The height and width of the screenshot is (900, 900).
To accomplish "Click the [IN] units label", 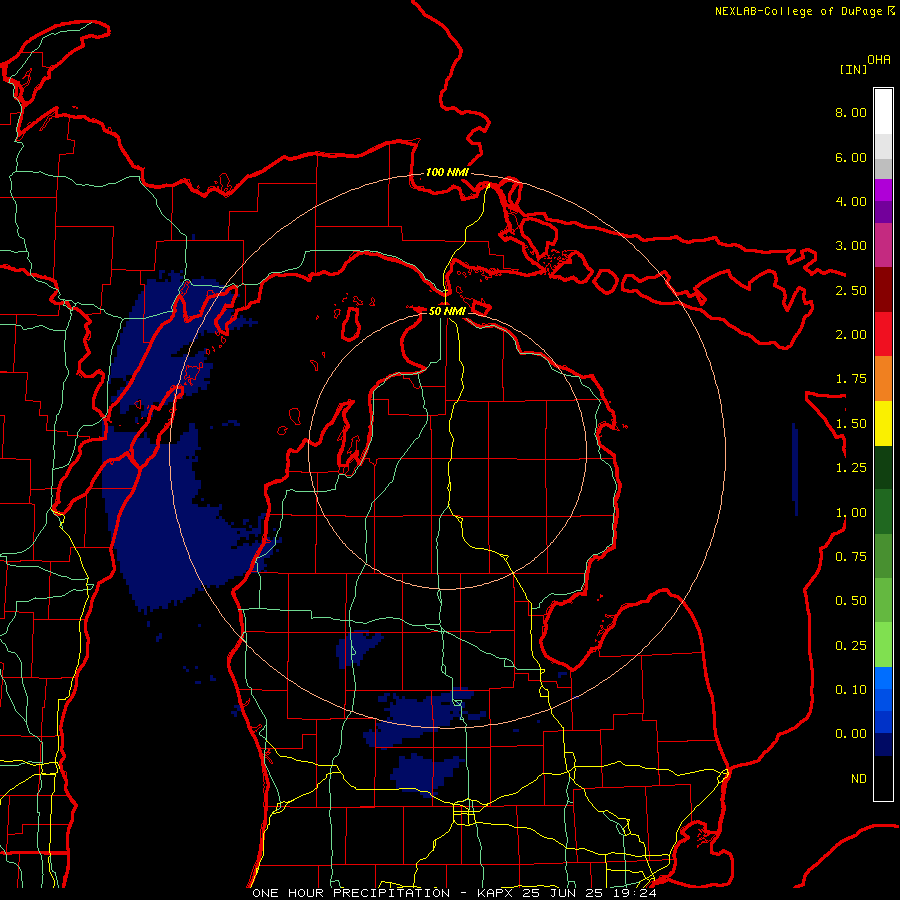I will click(853, 69).
